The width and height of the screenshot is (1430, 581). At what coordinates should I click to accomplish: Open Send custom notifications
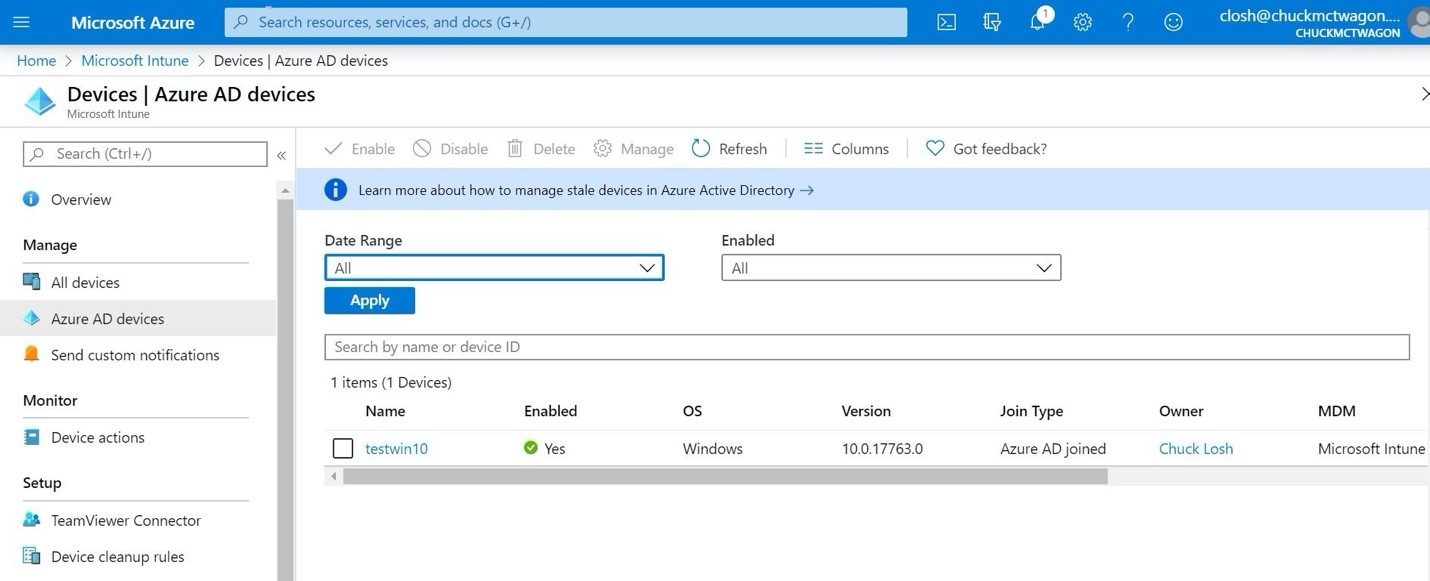click(x=135, y=355)
